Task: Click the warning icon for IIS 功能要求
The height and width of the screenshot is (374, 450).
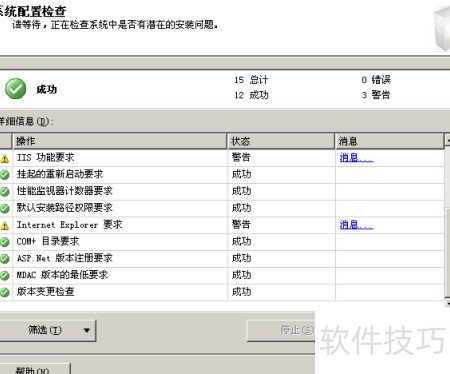Action: tap(5, 159)
